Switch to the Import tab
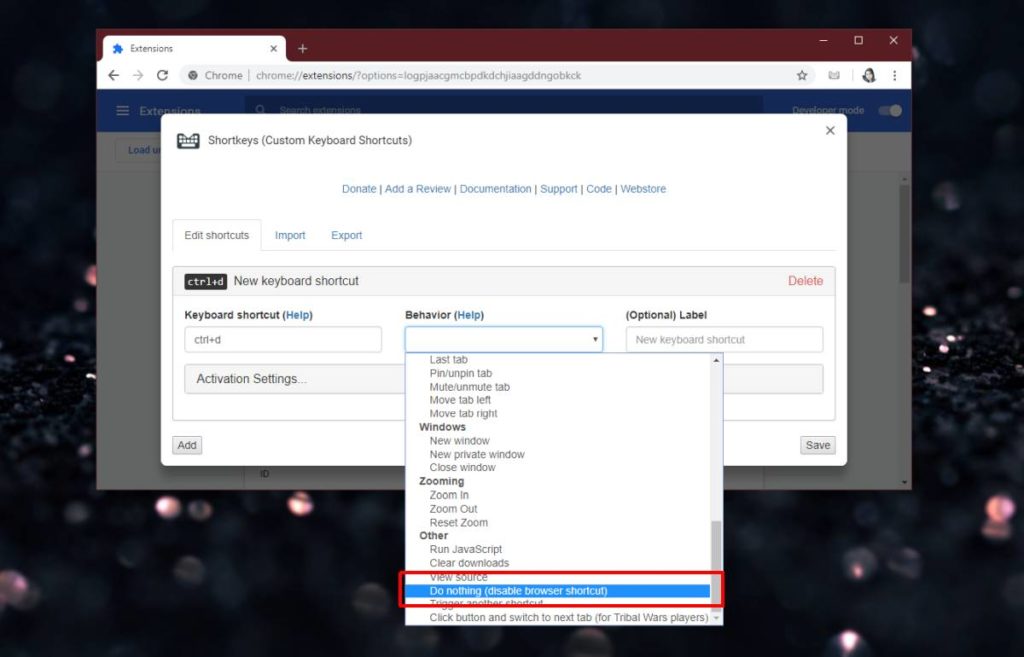 point(290,235)
